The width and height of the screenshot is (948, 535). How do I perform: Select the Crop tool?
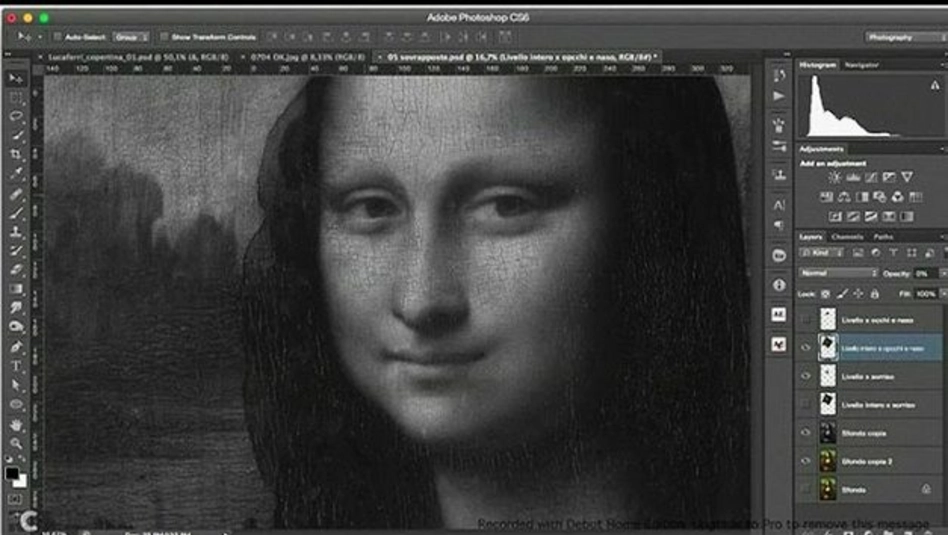point(16,154)
